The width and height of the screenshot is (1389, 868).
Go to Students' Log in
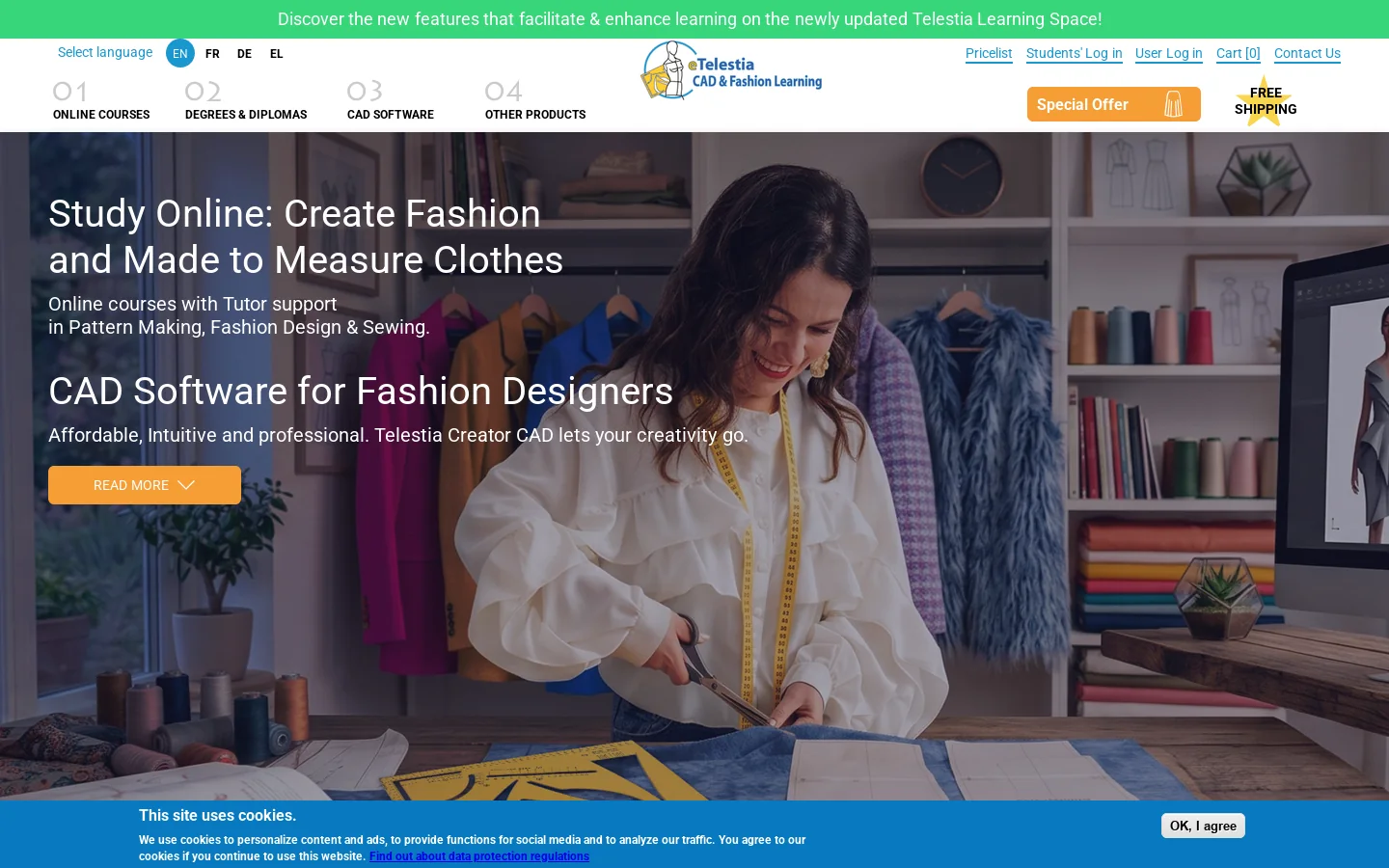coord(1075,54)
